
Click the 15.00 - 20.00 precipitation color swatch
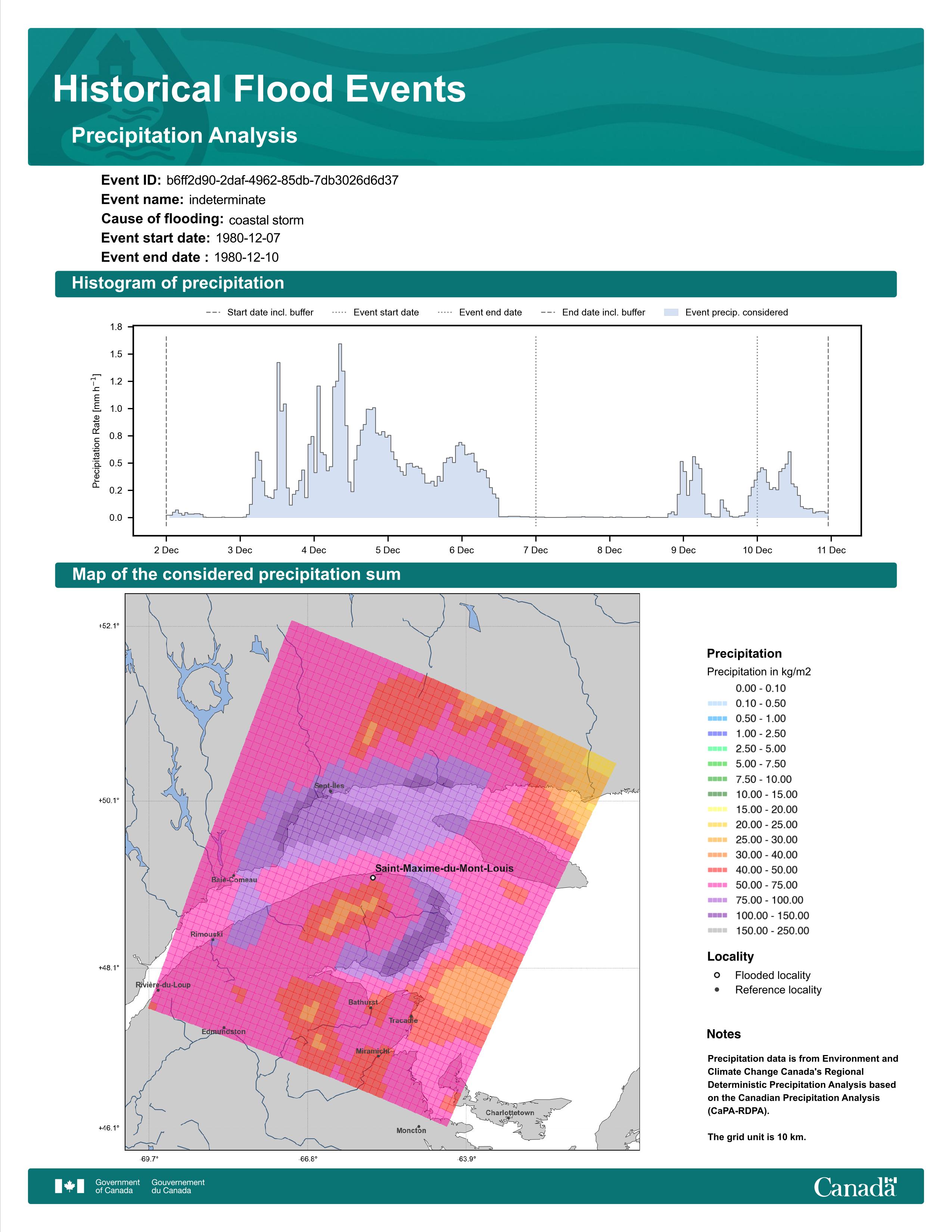[718, 809]
